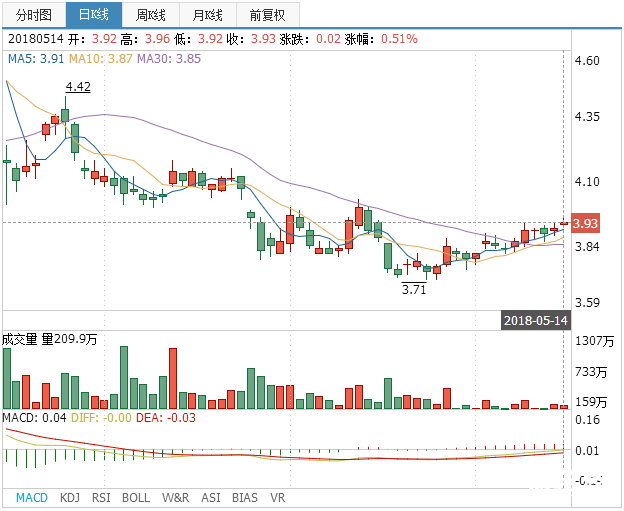
Task: Click the red 3.93 current price tag
Action: 585,224
